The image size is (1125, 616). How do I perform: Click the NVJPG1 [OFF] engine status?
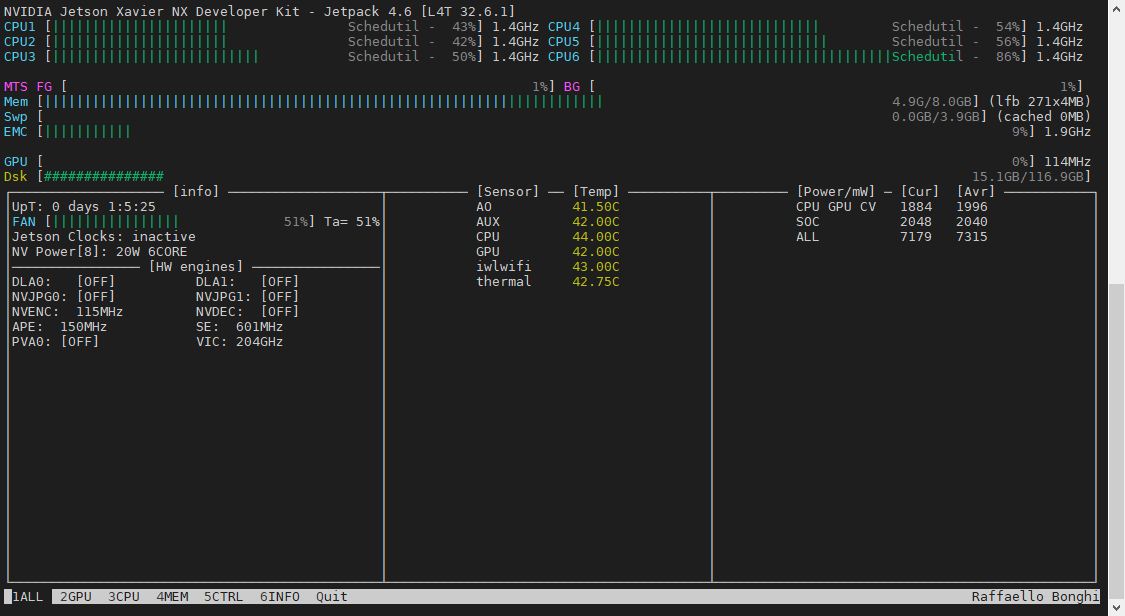(x=247, y=296)
